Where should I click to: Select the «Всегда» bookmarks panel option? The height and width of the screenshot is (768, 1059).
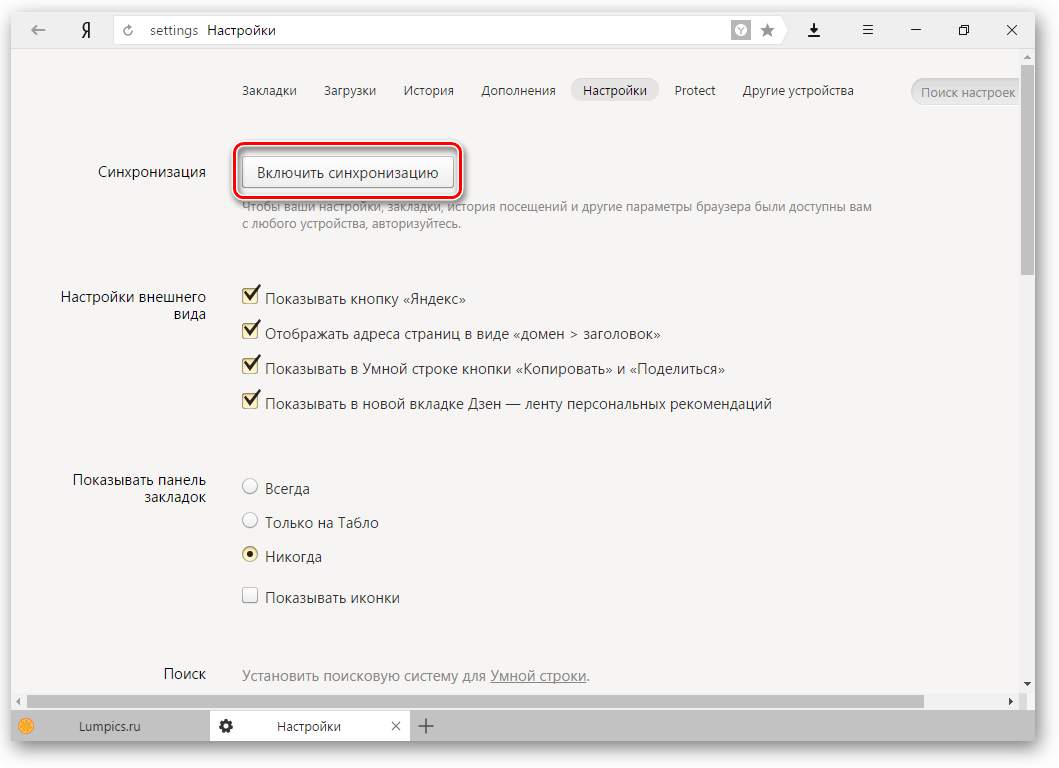[250, 488]
